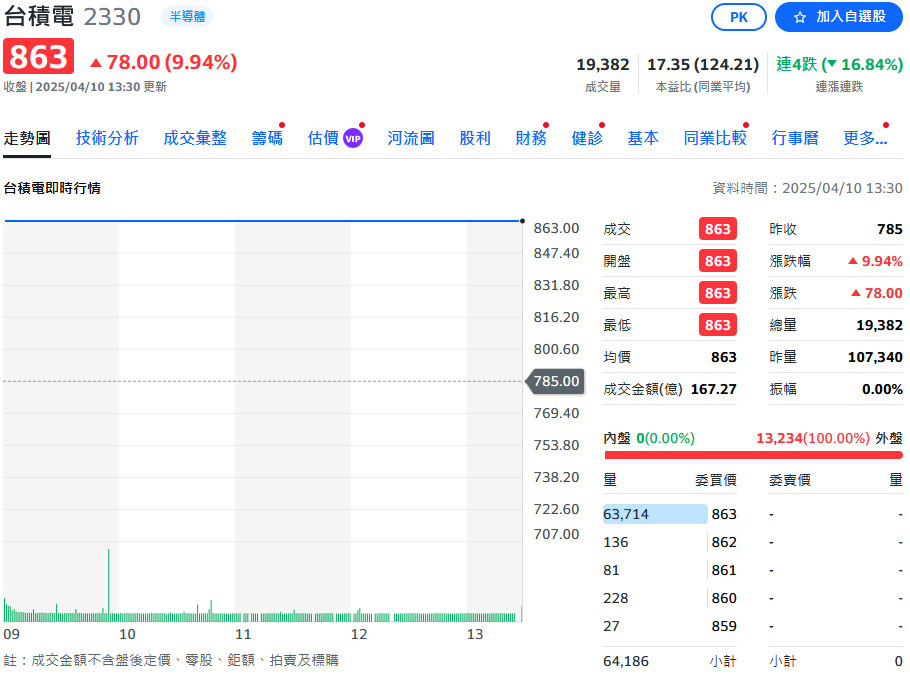
Task: Click the bid price 862 row
Action: (670, 542)
